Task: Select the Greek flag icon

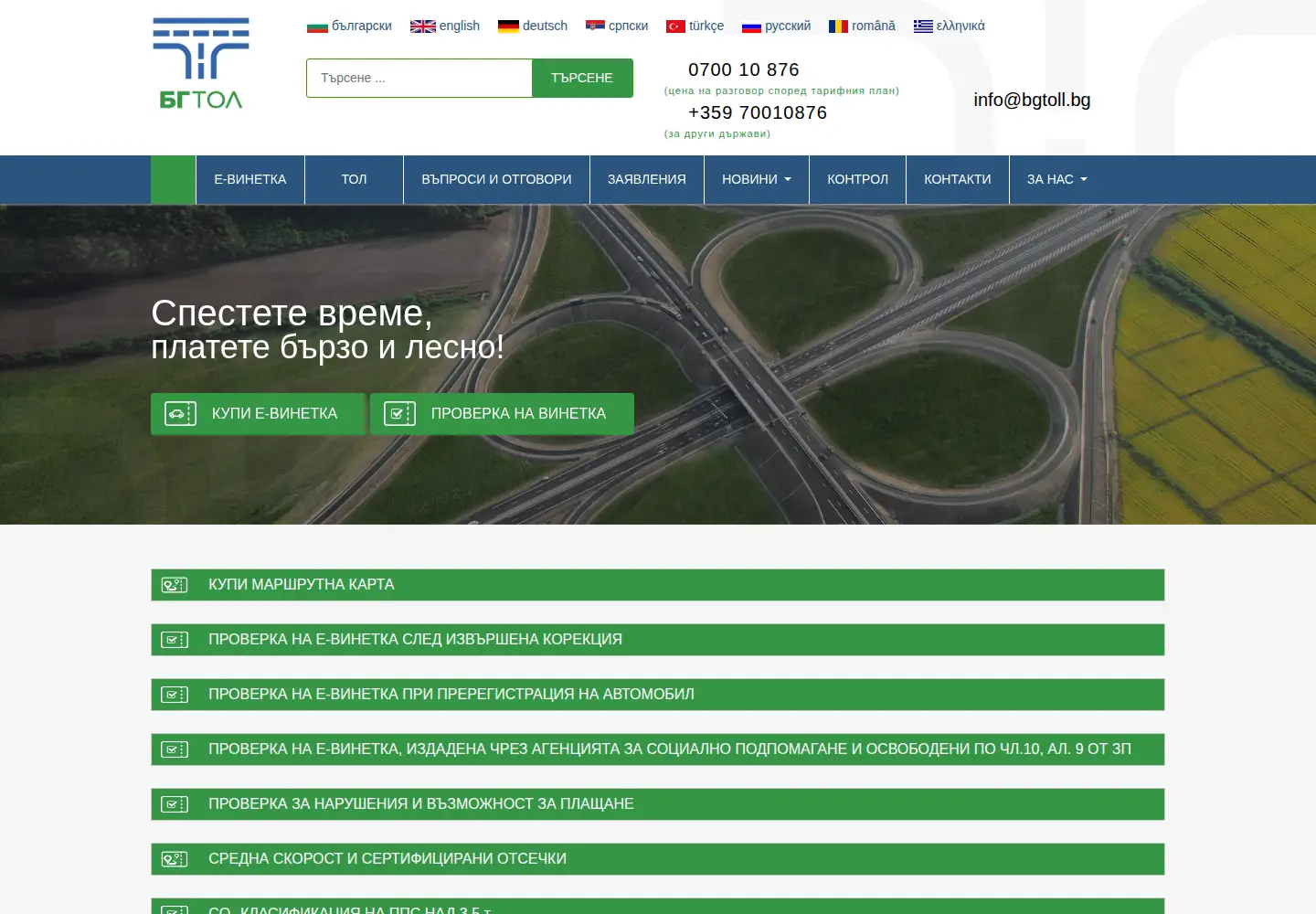Action: point(923,27)
